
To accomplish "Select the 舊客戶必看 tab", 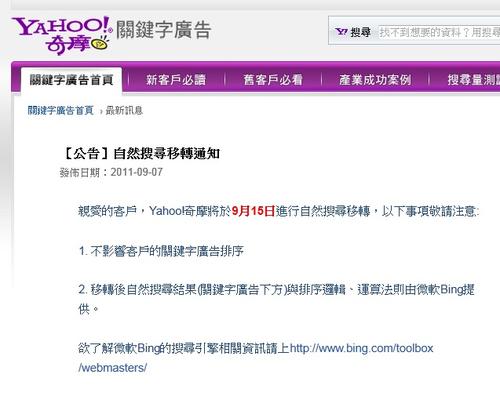I will click(x=273, y=80).
